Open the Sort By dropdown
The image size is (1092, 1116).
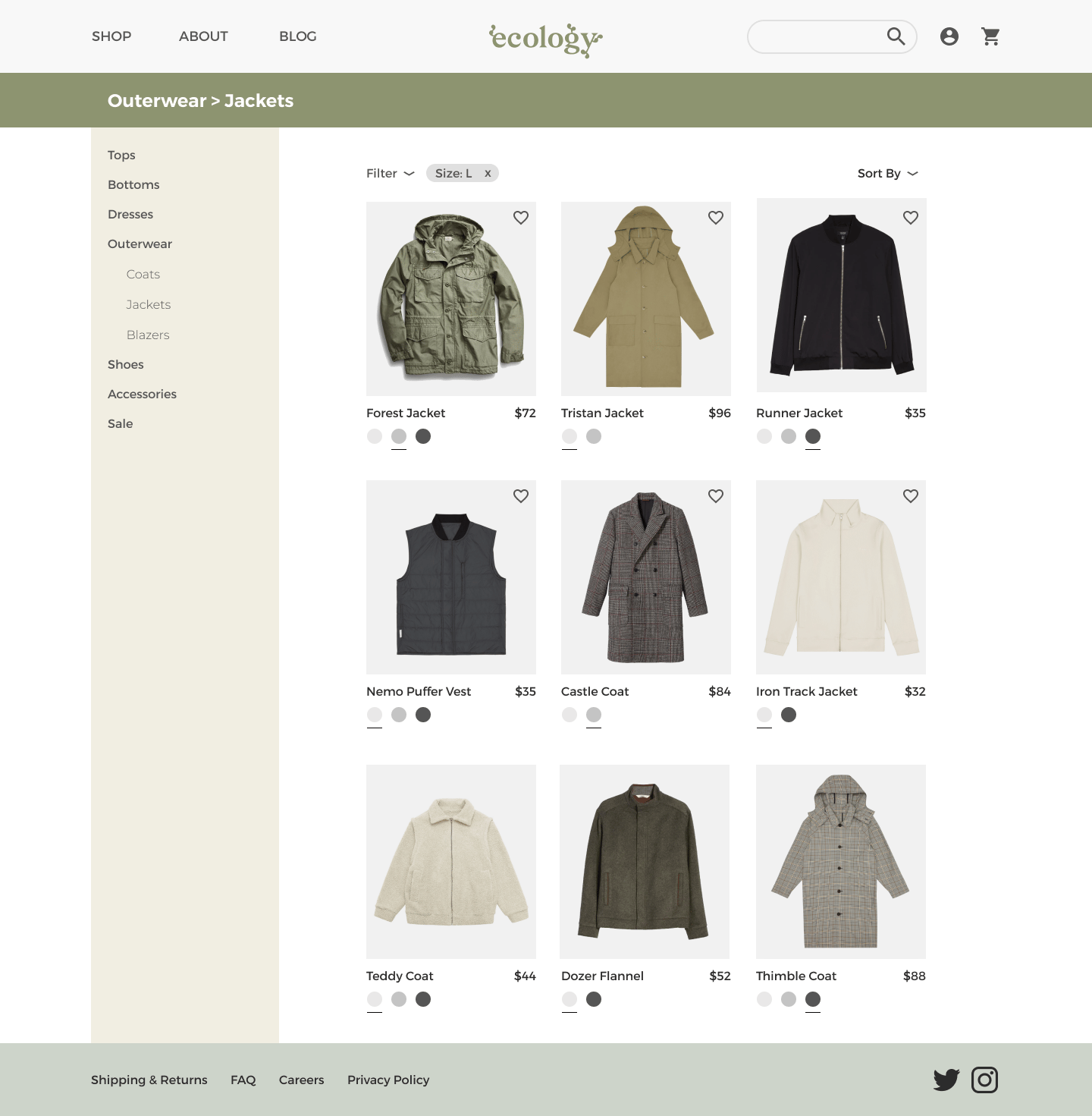pos(888,174)
